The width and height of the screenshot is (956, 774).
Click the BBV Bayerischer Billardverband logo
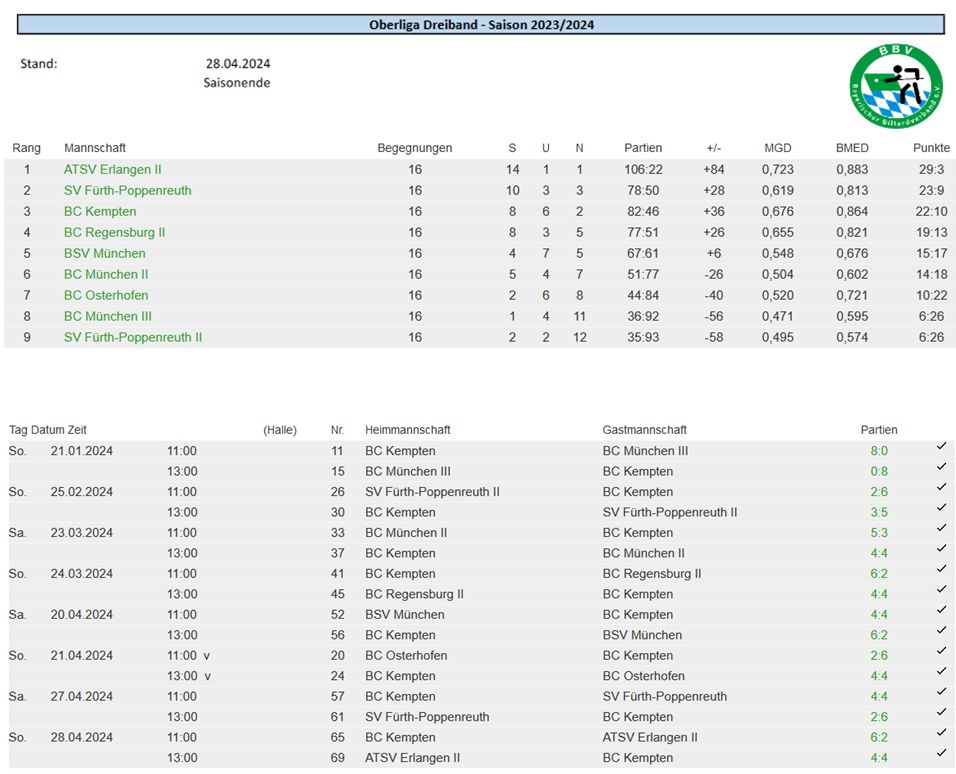[x=896, y=85]
